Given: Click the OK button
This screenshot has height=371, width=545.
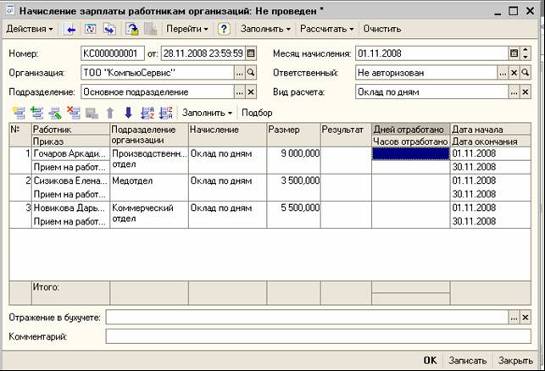Looking at the screenshot, I should pyautogui.click(x=430, y=360).
